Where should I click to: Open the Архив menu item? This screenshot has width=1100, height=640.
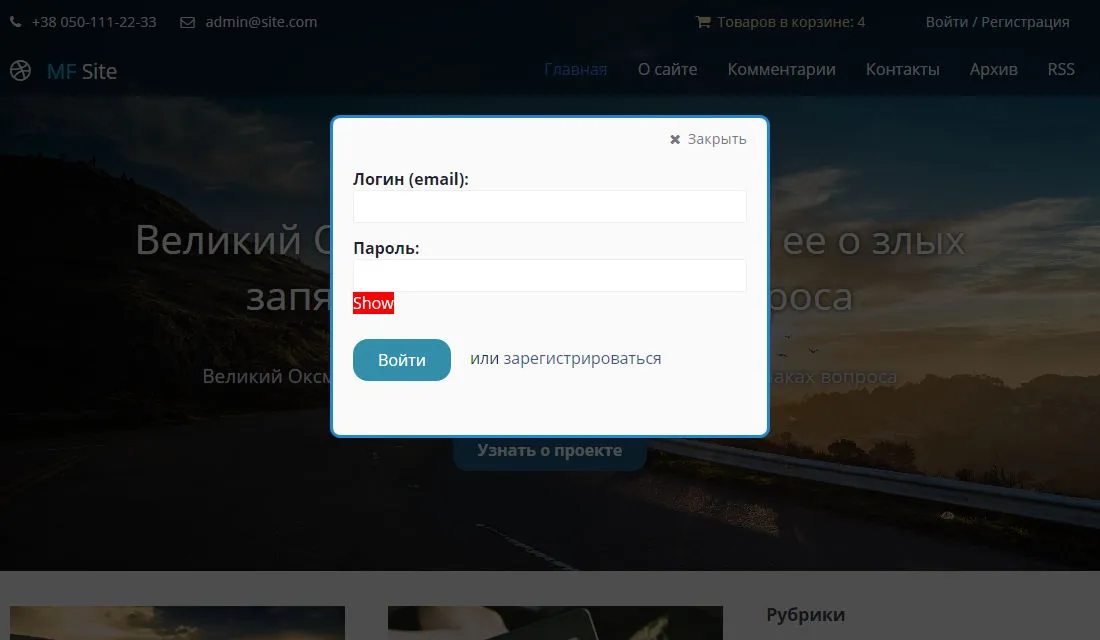(993, 69)
